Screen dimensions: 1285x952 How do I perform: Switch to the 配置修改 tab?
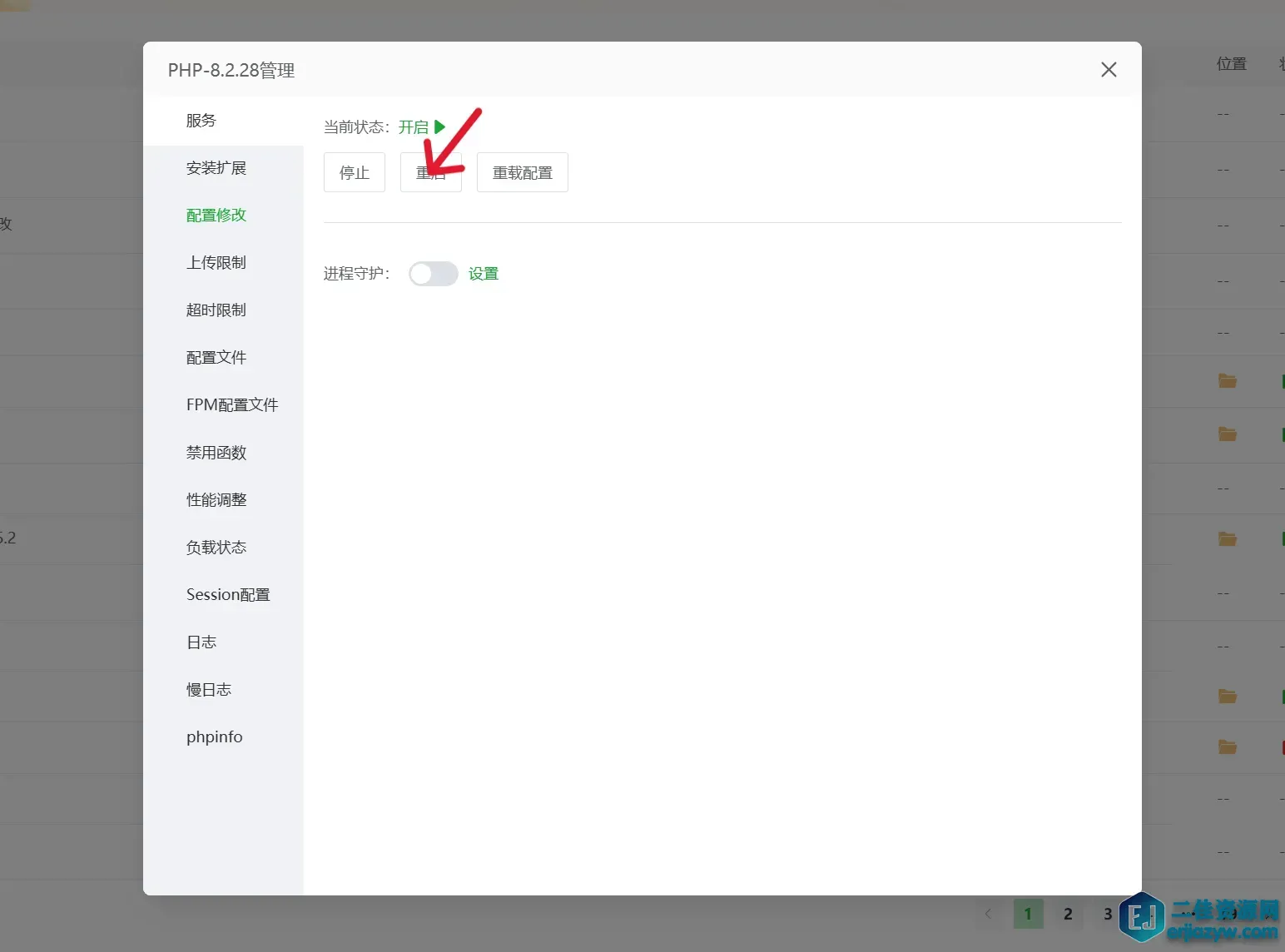[216, 216]
